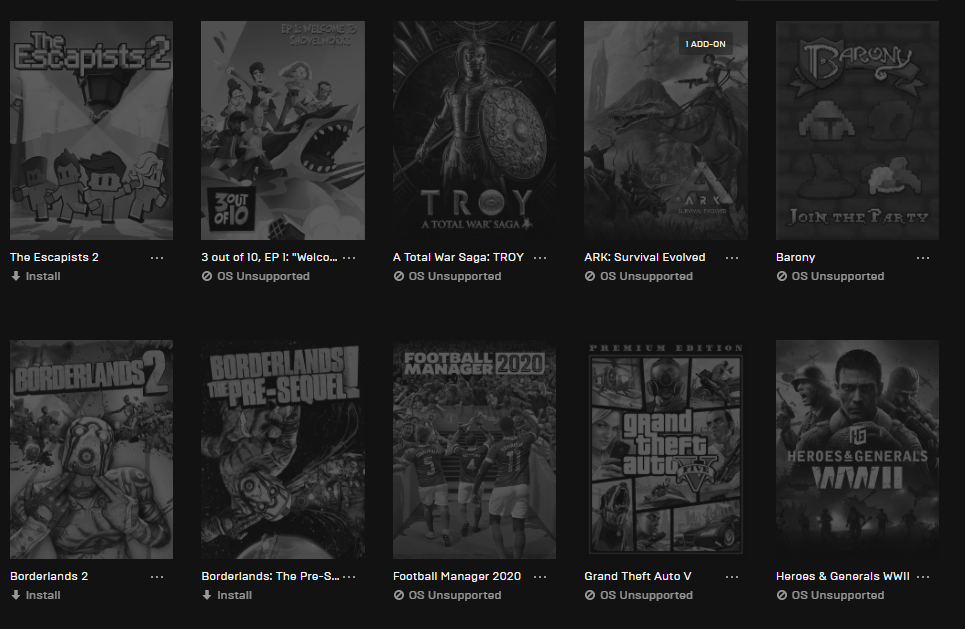This screenshot has height=629, width=965.
Task: Select the Barony cover art
Action: [x=857, y=130]
